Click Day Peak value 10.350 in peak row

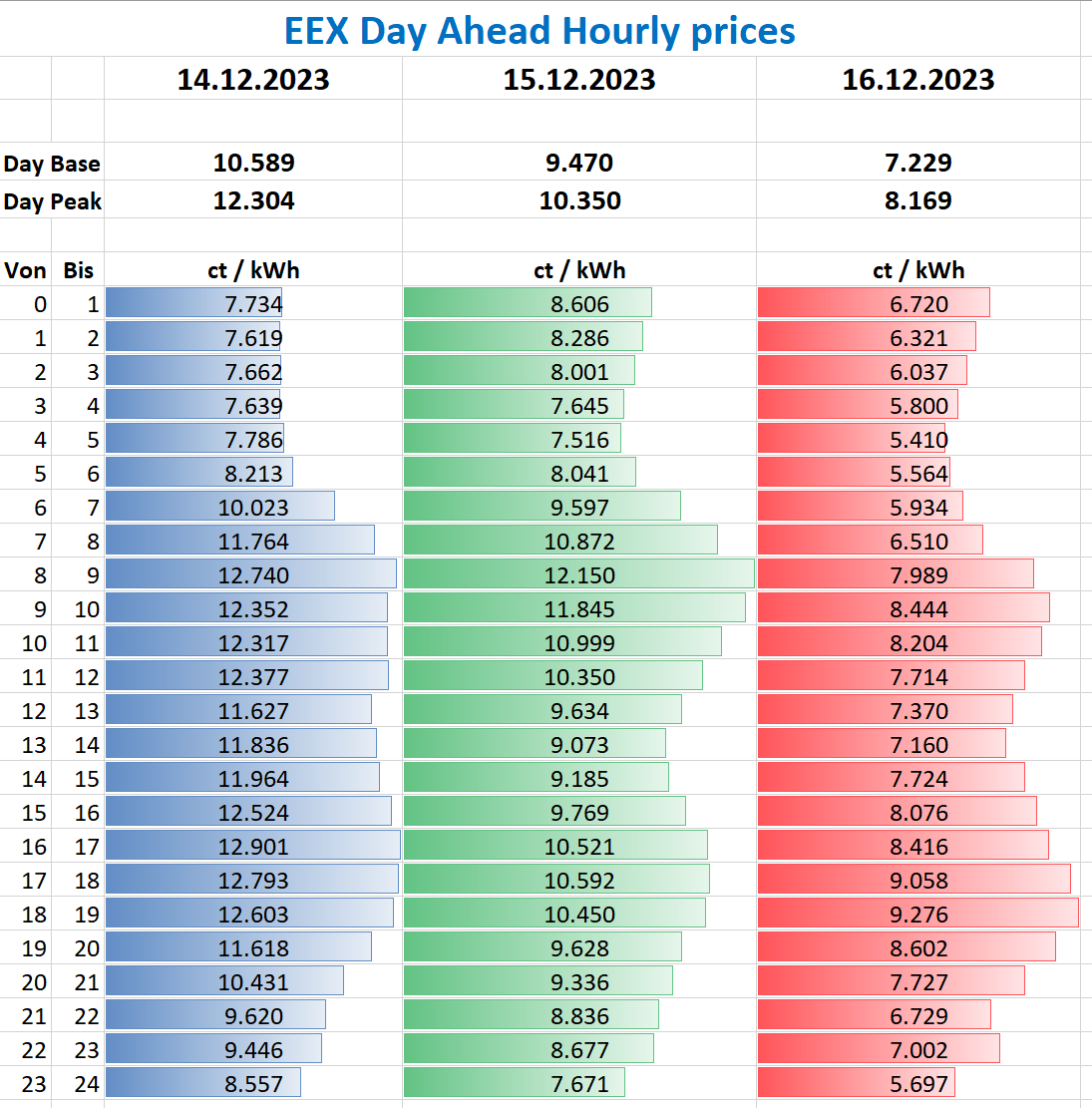click(579, 200)
